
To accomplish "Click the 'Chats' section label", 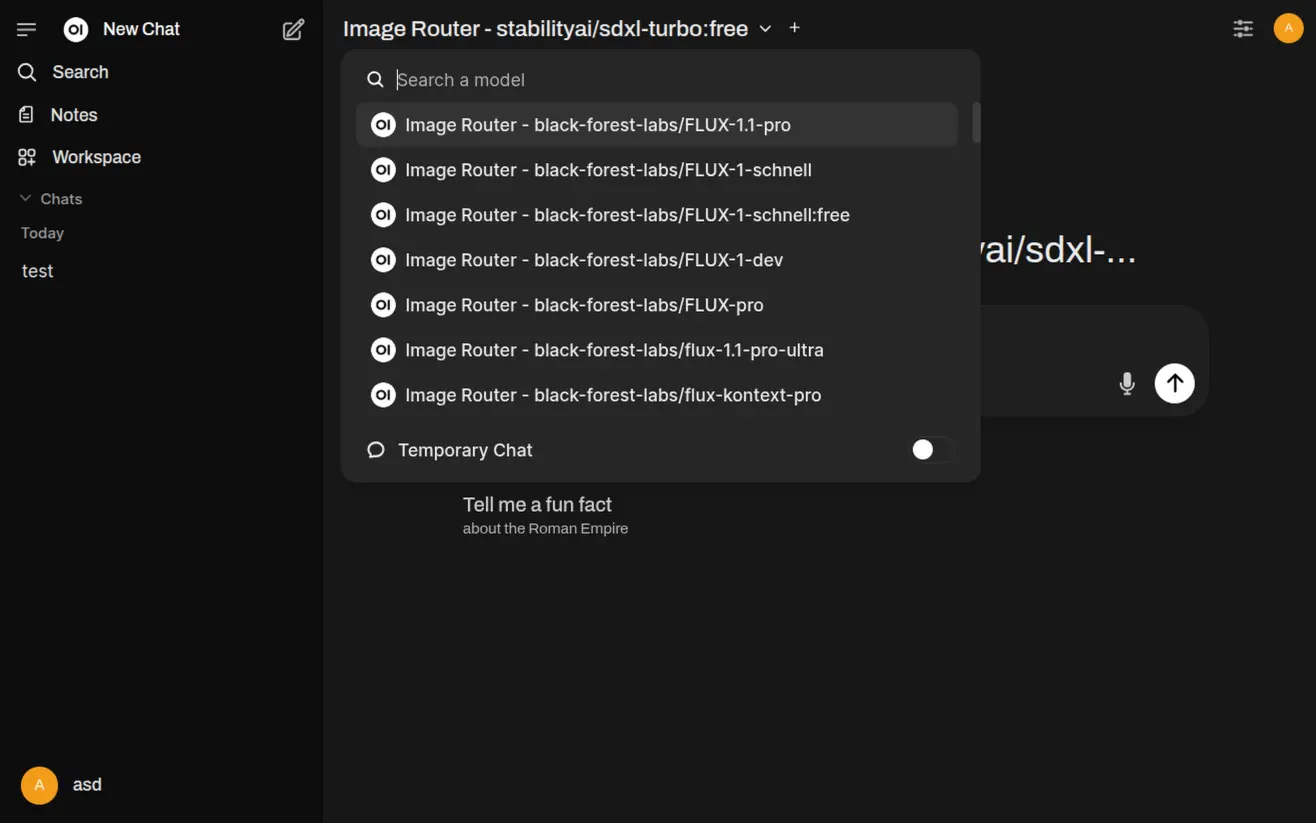I will (x=61, y=199).
